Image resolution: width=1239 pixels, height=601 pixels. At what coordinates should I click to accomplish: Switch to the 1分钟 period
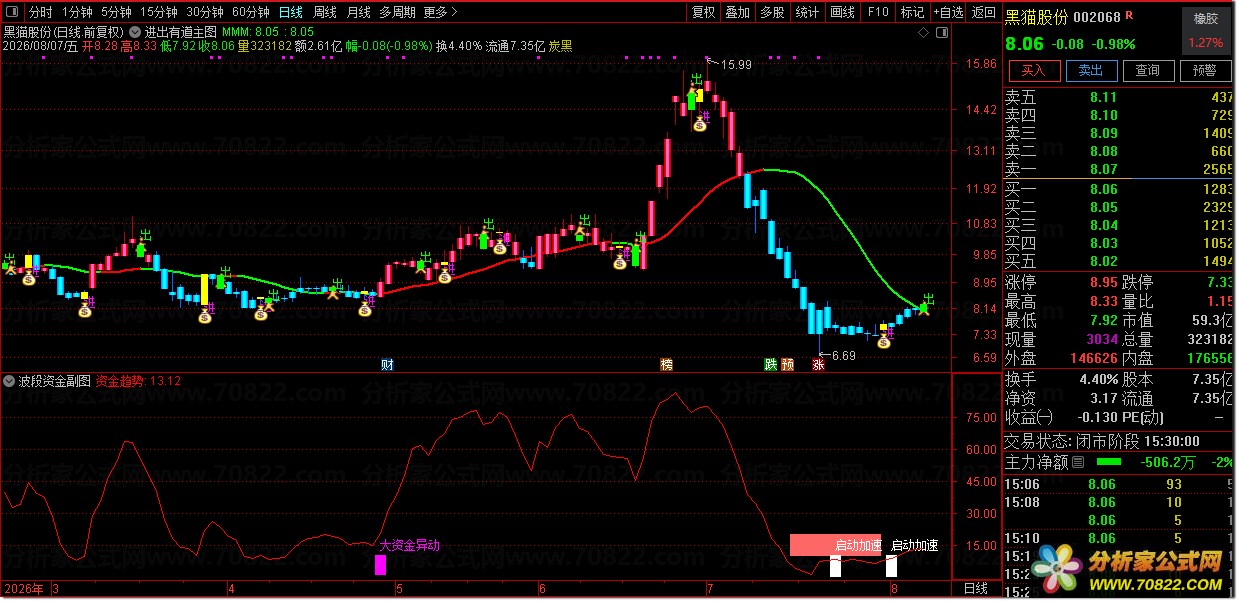click(77, 12)
